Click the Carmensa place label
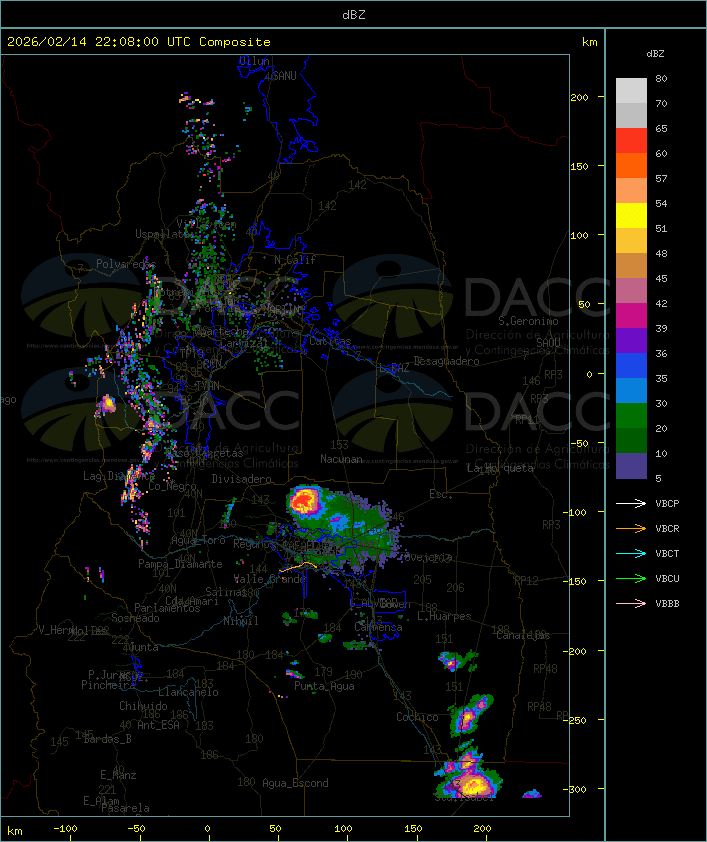 coord(378,627)
